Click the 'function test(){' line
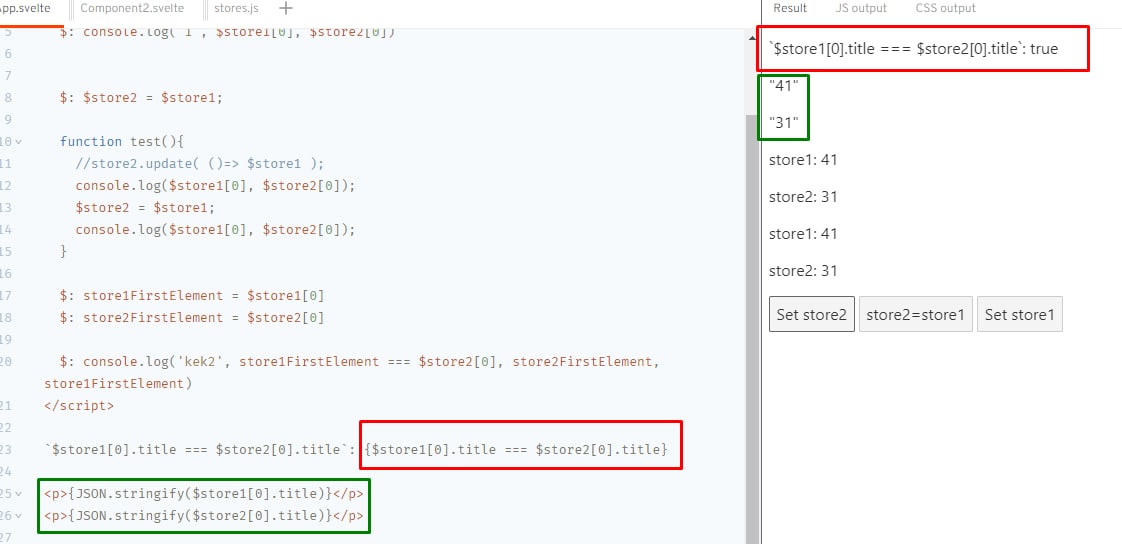1122x544 pixels. [122, 142]
